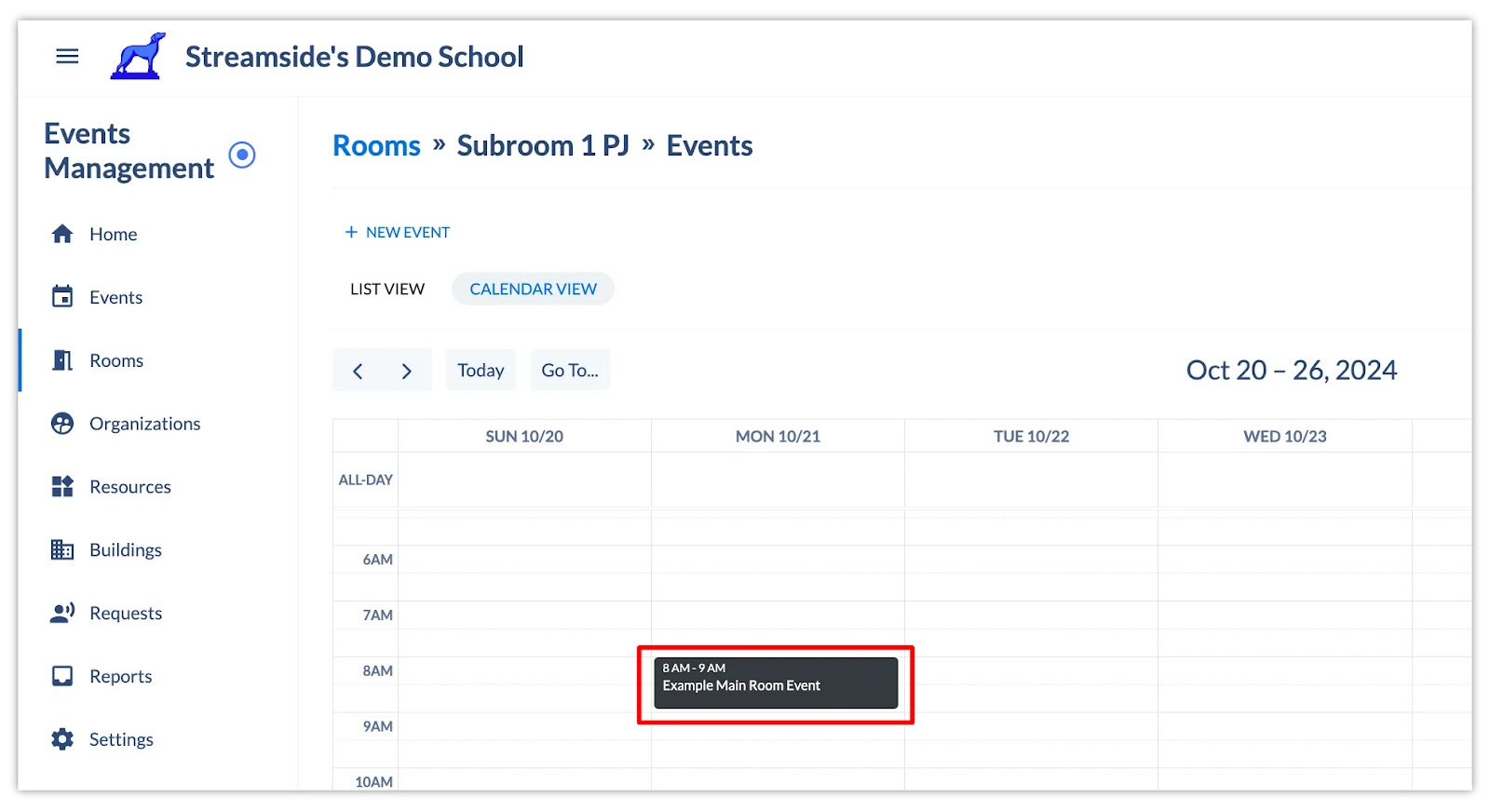The width and height of the screenshot is (1490, 812).
Task: Click the Streamside's Demo School title
Action: pyautogui.click(x=354, y=57)
